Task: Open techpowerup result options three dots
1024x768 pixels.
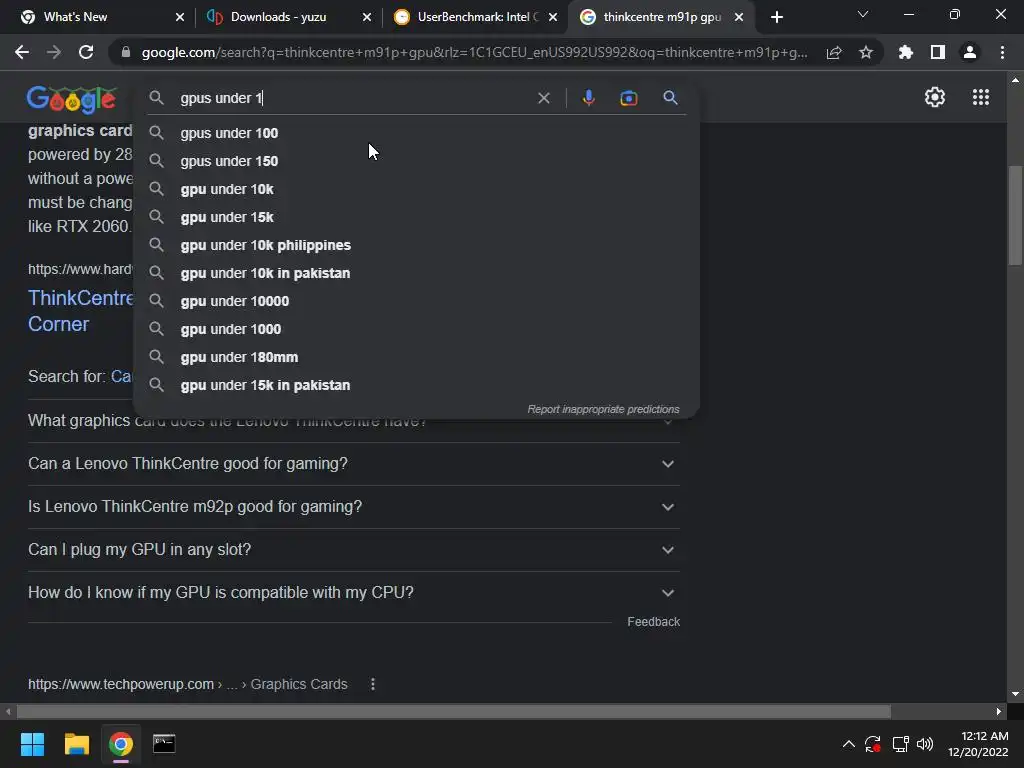Action: [373, 684]
